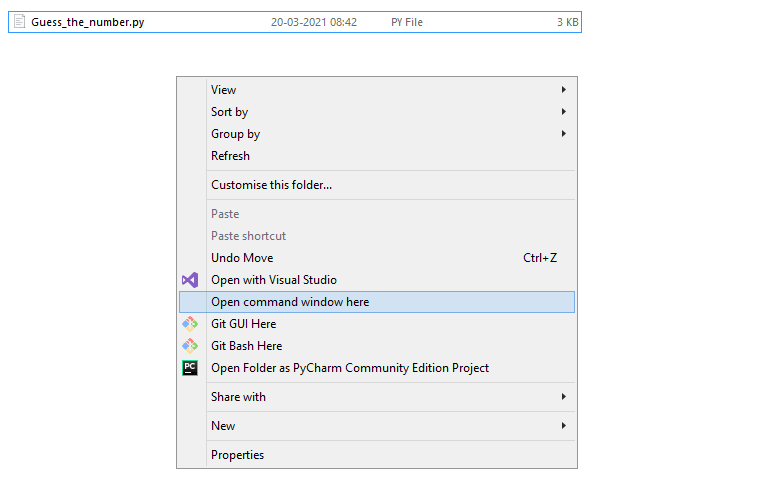Open Folder as PyCharm Community Edition Project
Viewport: 758px width, 501px height.
[377, 368]
